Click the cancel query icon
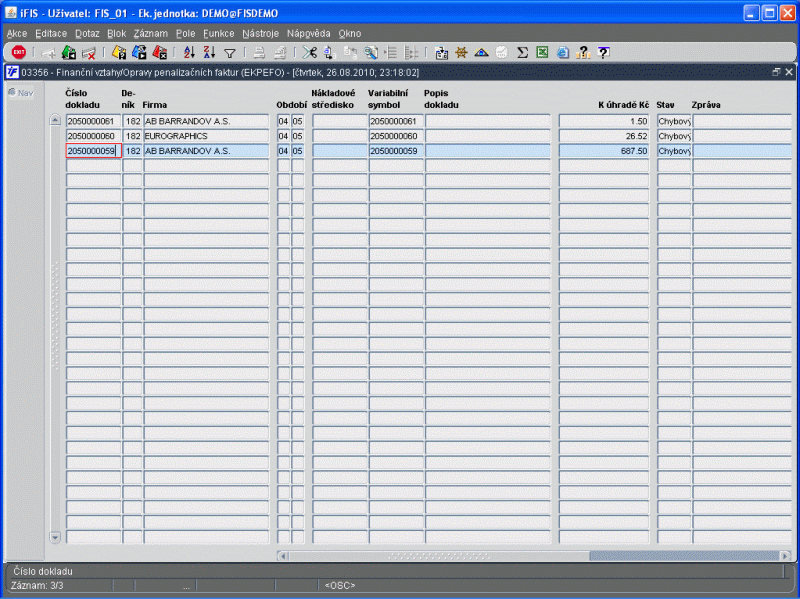 [x=159, y=52]
